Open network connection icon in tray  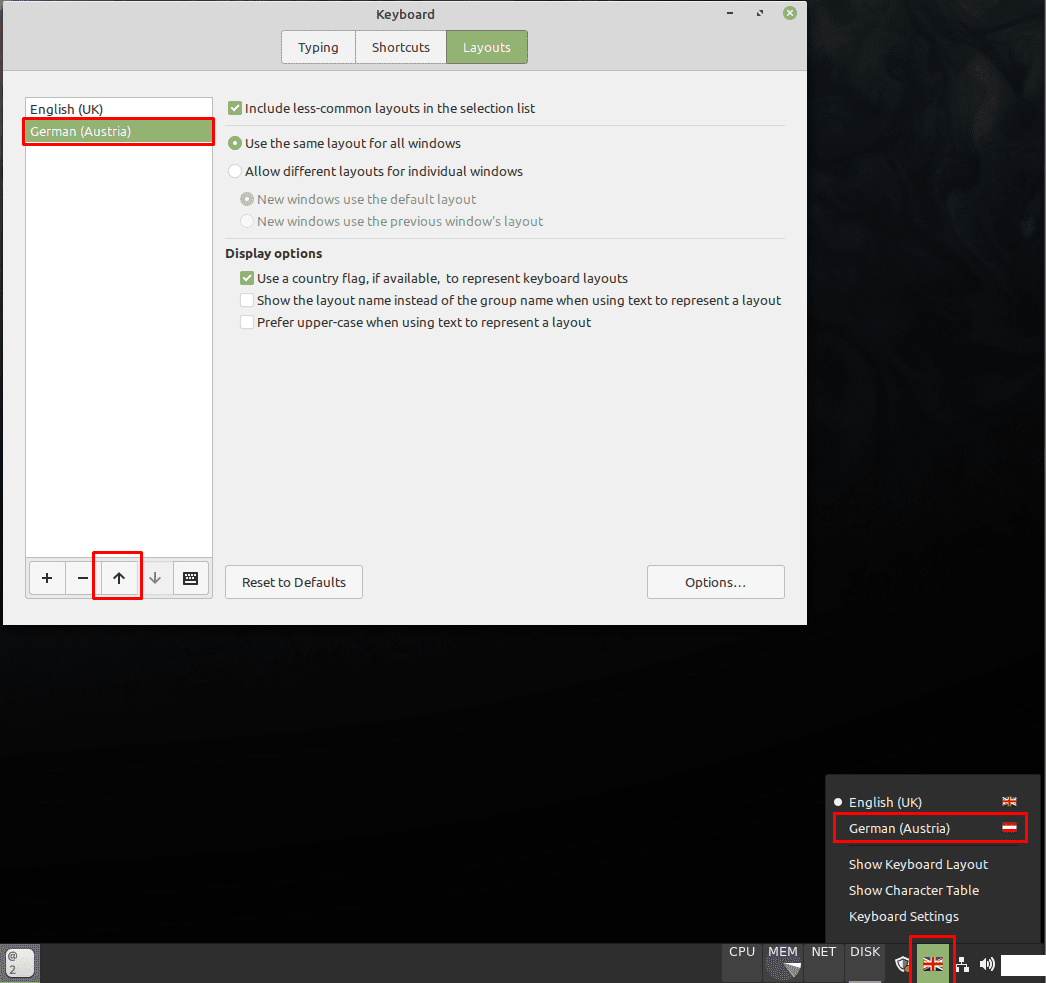pyautogui.click(x=962, y=964)
